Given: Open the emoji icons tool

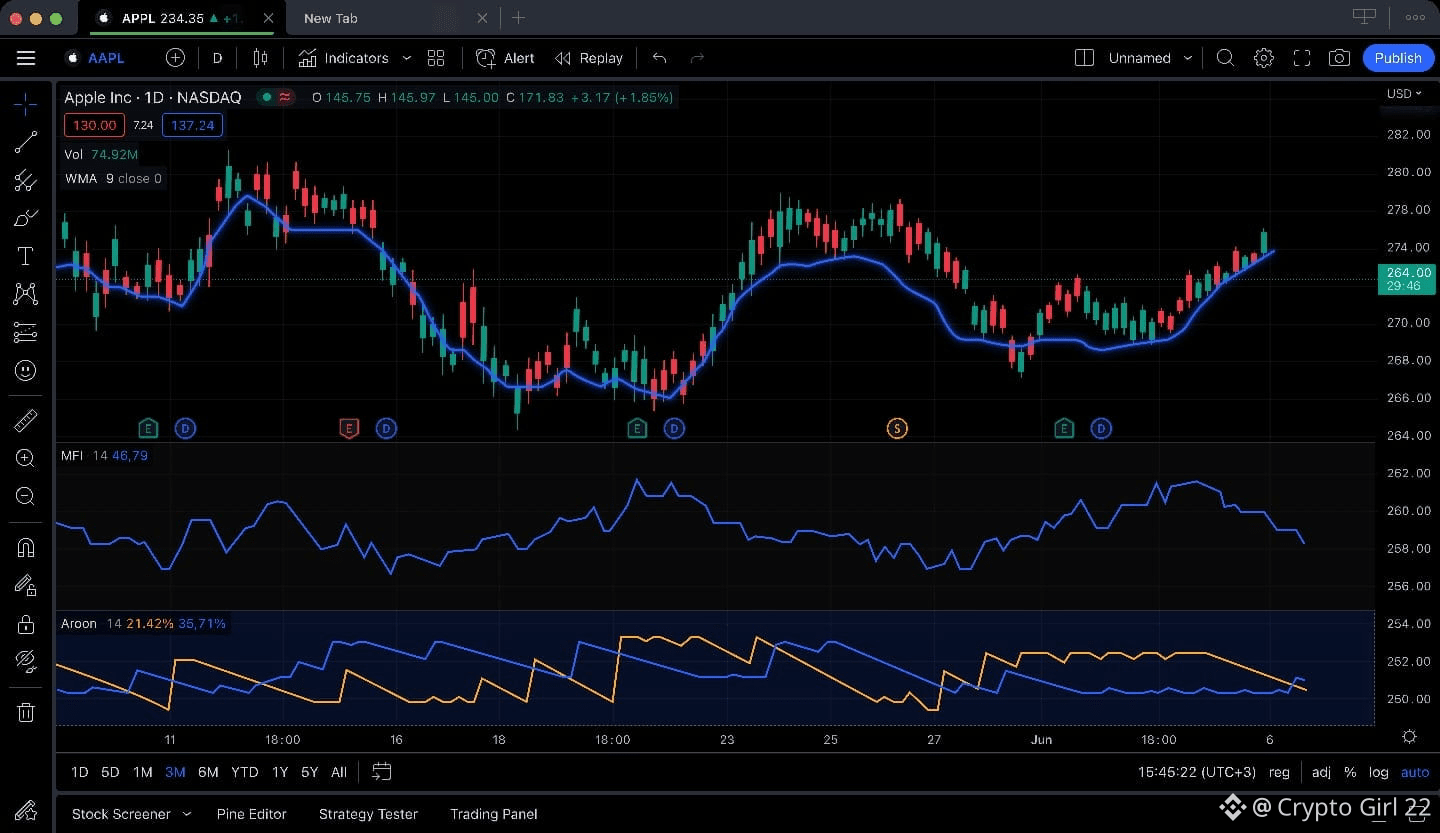Looking at the screenshot, I should tap(26, 370).
